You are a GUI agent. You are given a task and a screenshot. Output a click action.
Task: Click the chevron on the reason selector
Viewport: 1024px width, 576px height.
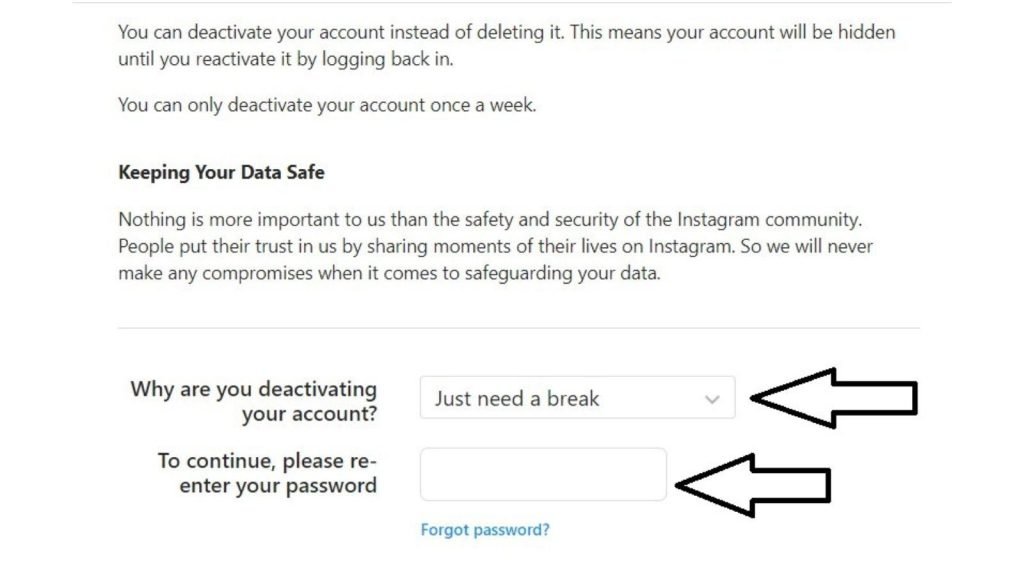click(712, 398)
